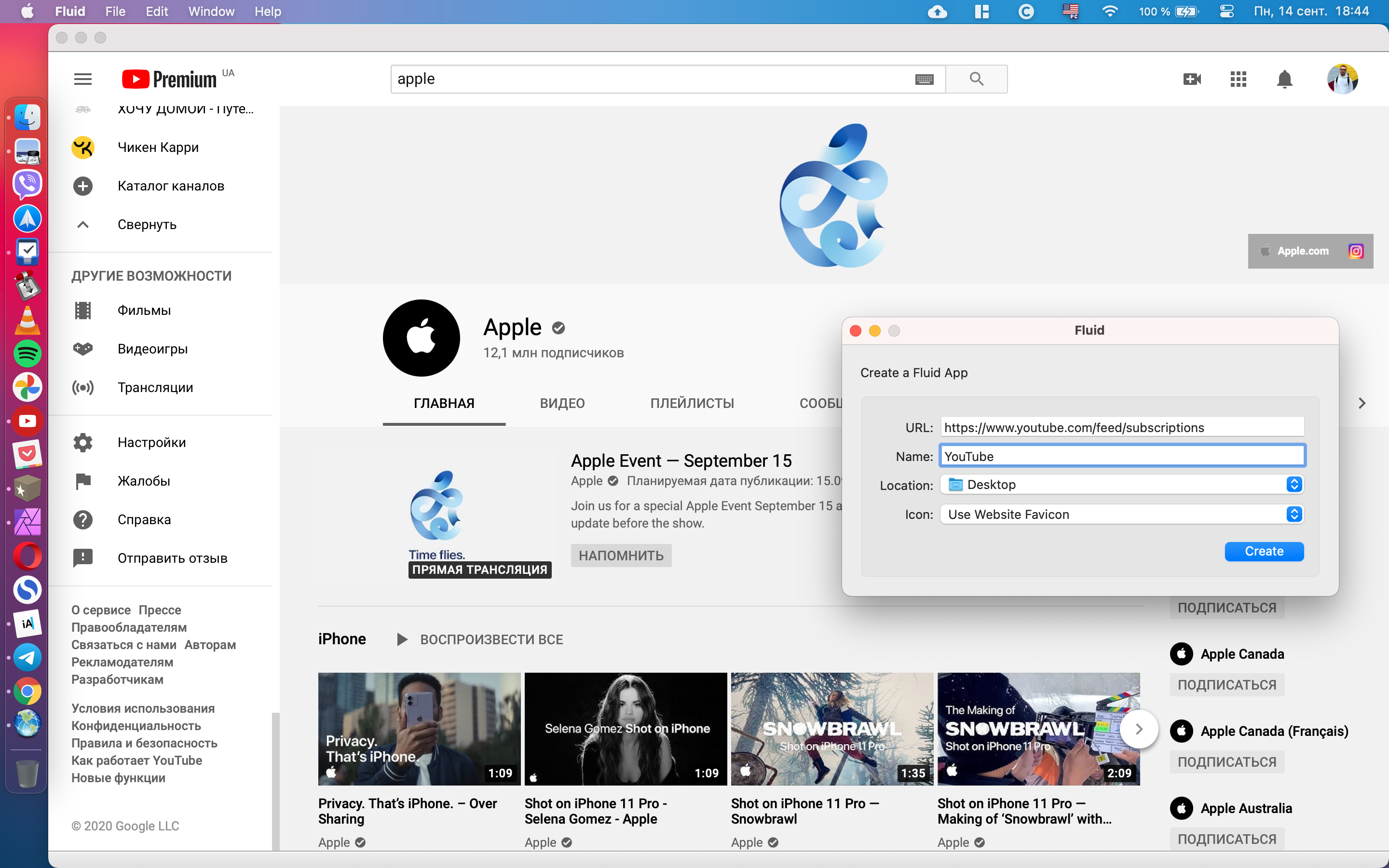Open the YouTube hamburger guide menu
Image resolution: width=1389 pixels, height=868 pixels.
coord(82,79)
